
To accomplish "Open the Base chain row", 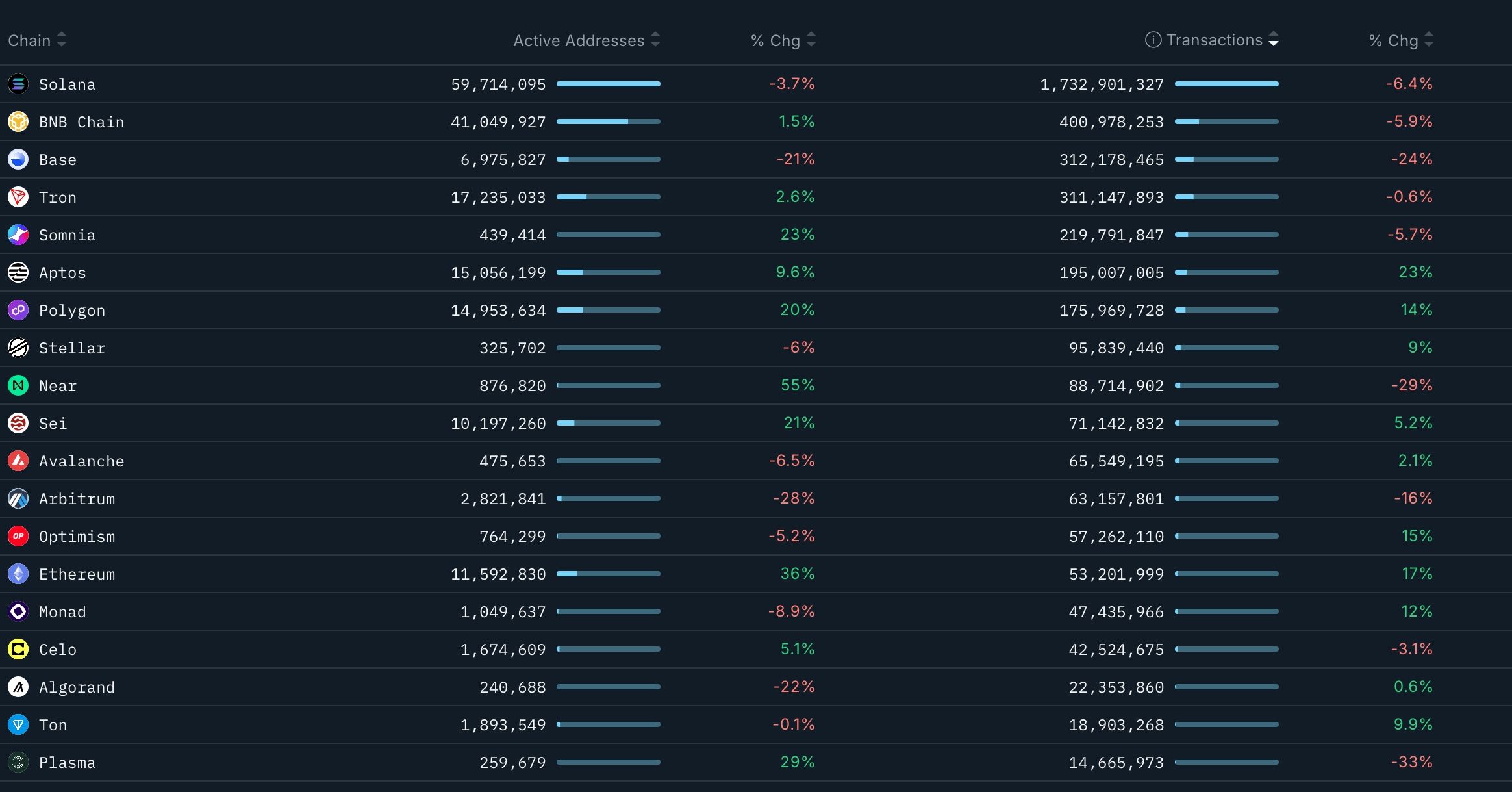I will coord(57,159).
